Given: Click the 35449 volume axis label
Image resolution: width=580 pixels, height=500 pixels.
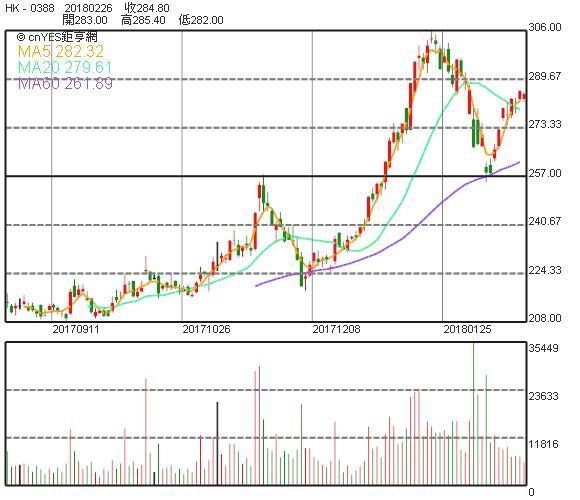Looking at the screenshot, I should coord(544,348).
